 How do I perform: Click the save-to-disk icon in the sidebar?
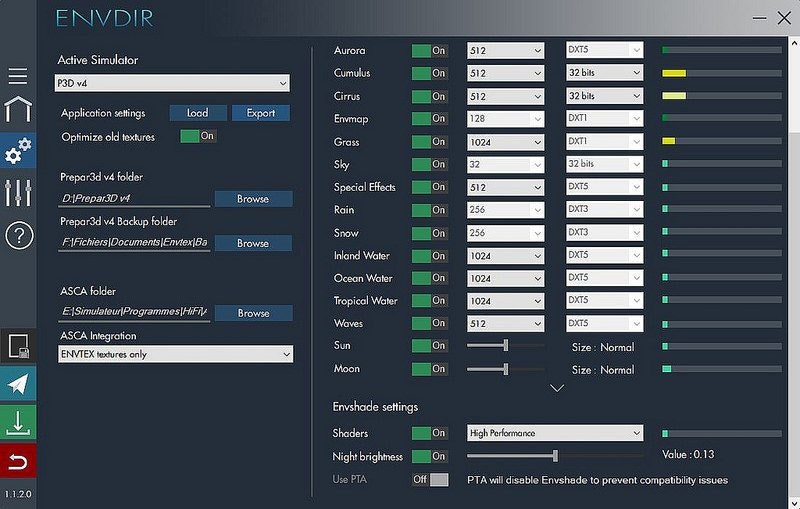pos(18,345)
